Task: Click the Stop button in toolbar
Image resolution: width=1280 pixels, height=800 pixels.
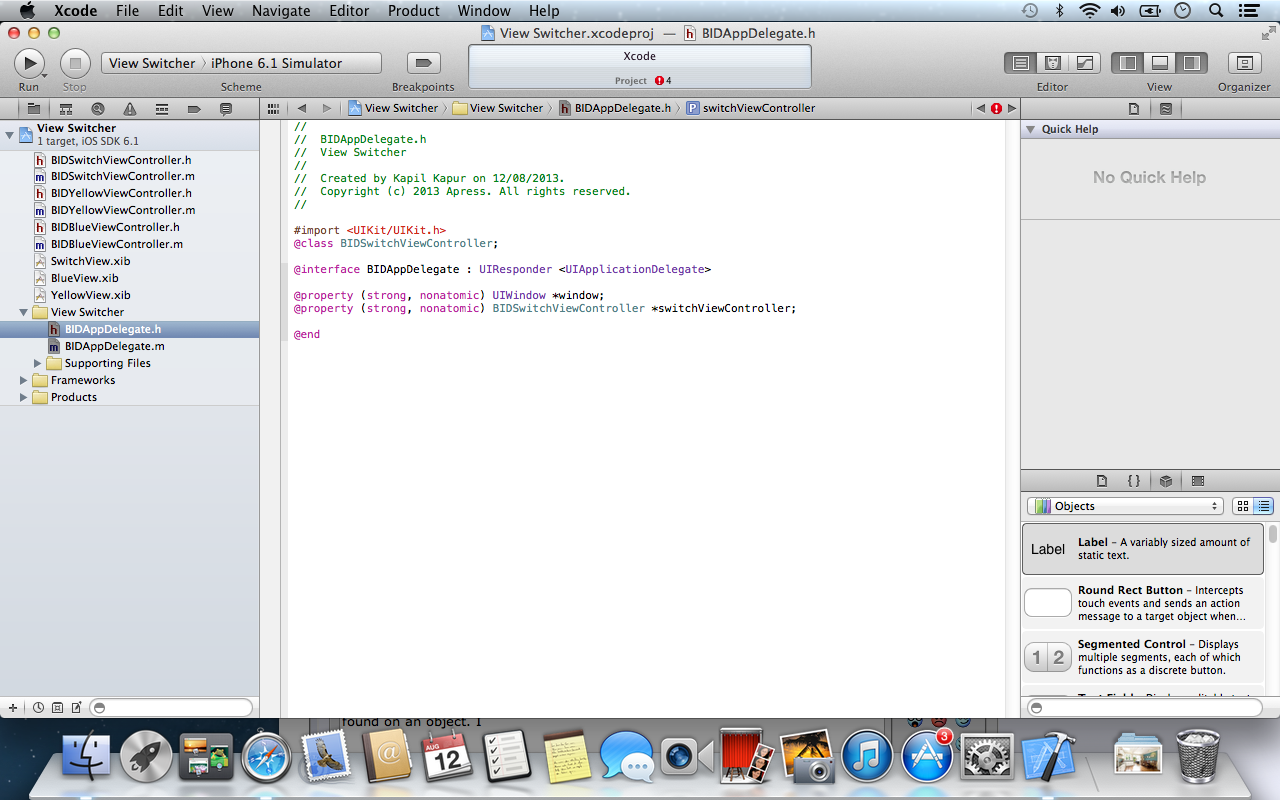Action: click(x=75, y=63)
